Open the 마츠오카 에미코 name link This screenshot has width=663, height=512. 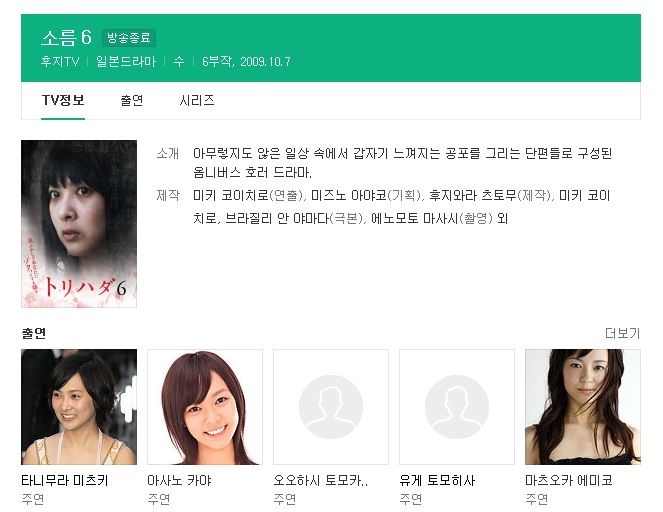pos(569,480)
